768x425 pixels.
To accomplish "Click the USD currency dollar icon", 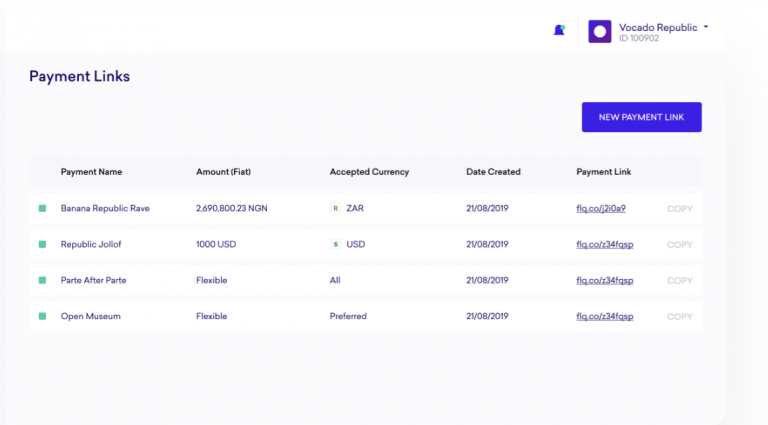I will tap(336, 244).
